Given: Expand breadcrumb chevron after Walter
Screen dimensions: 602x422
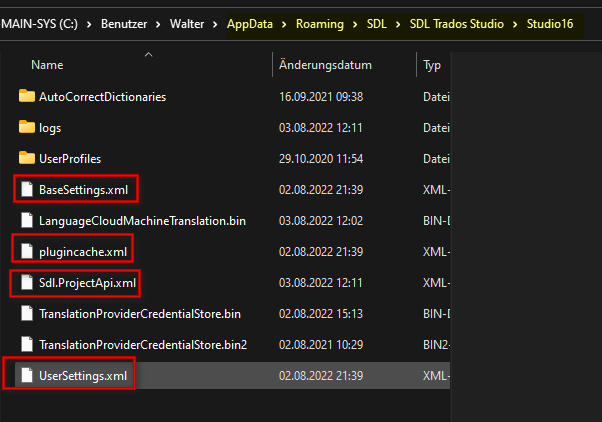Looking at the screenshot, I should (x=215, y=25).
